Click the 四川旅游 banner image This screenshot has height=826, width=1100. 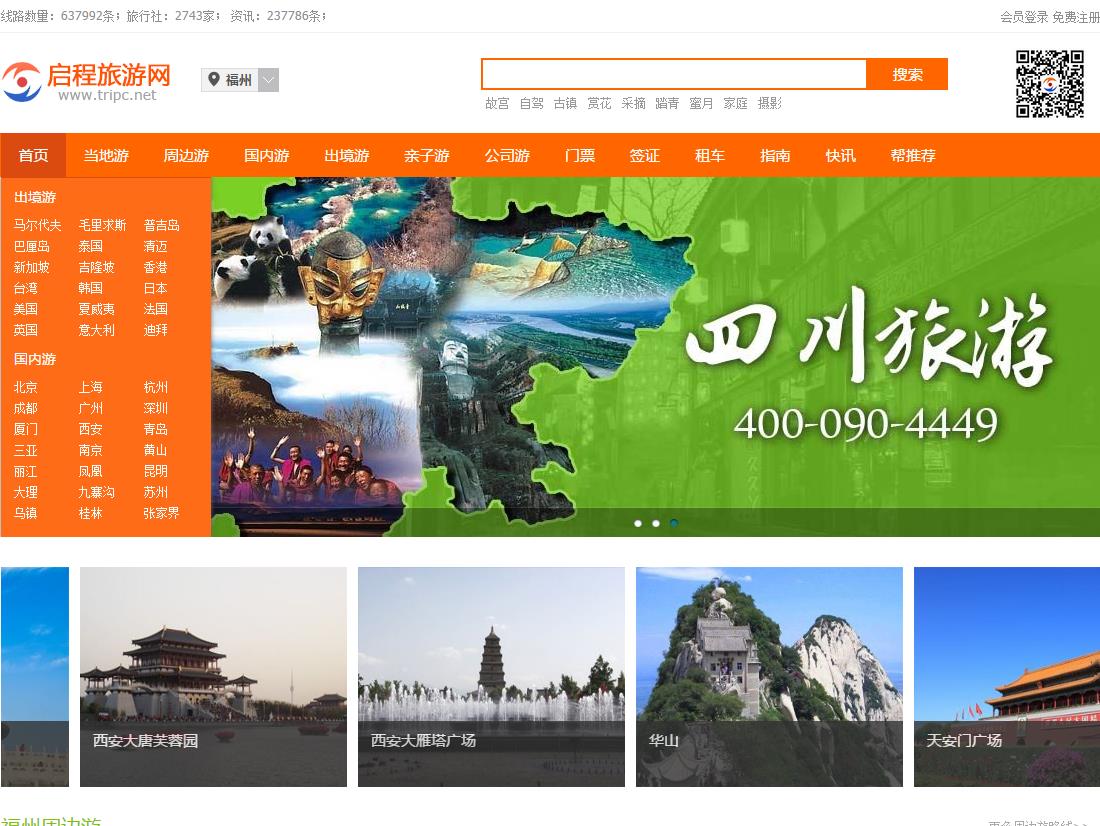click(655, 357)
